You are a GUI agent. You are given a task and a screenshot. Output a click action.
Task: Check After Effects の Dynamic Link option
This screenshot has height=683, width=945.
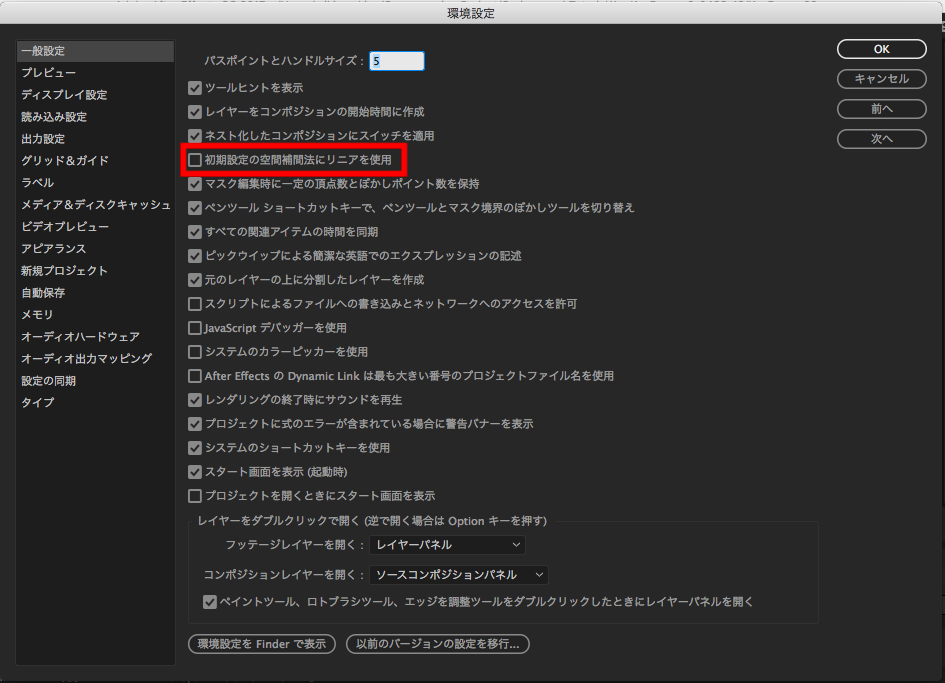point(195,376)
